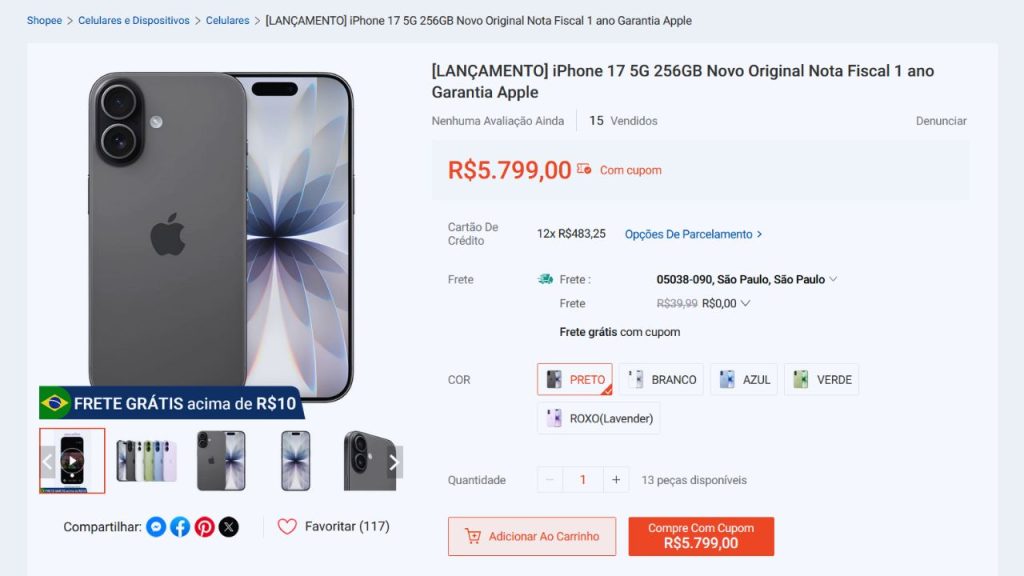1024x576 pixels.
Task: Expand the shipping address dropdown
Action: click(833, 280)
